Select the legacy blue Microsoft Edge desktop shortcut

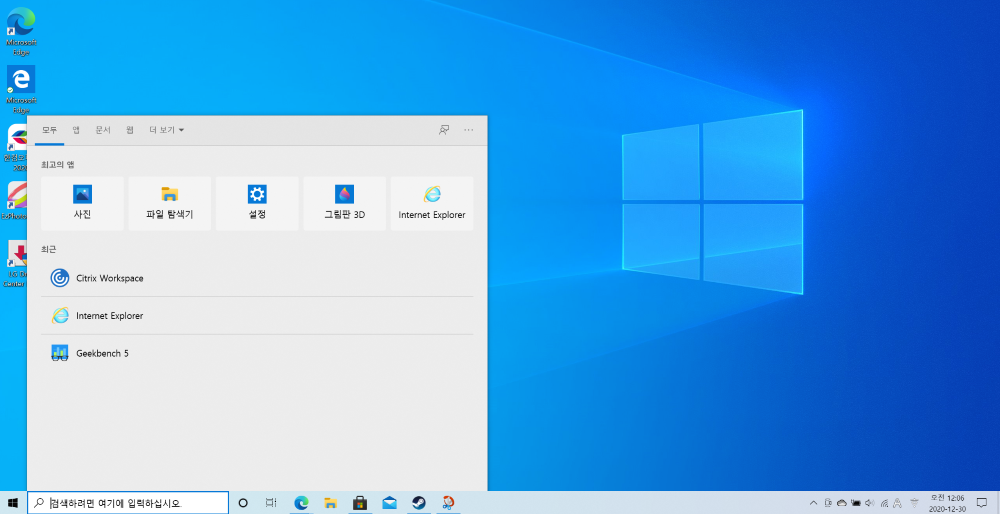pyautogui.click(x=21, y=89)
